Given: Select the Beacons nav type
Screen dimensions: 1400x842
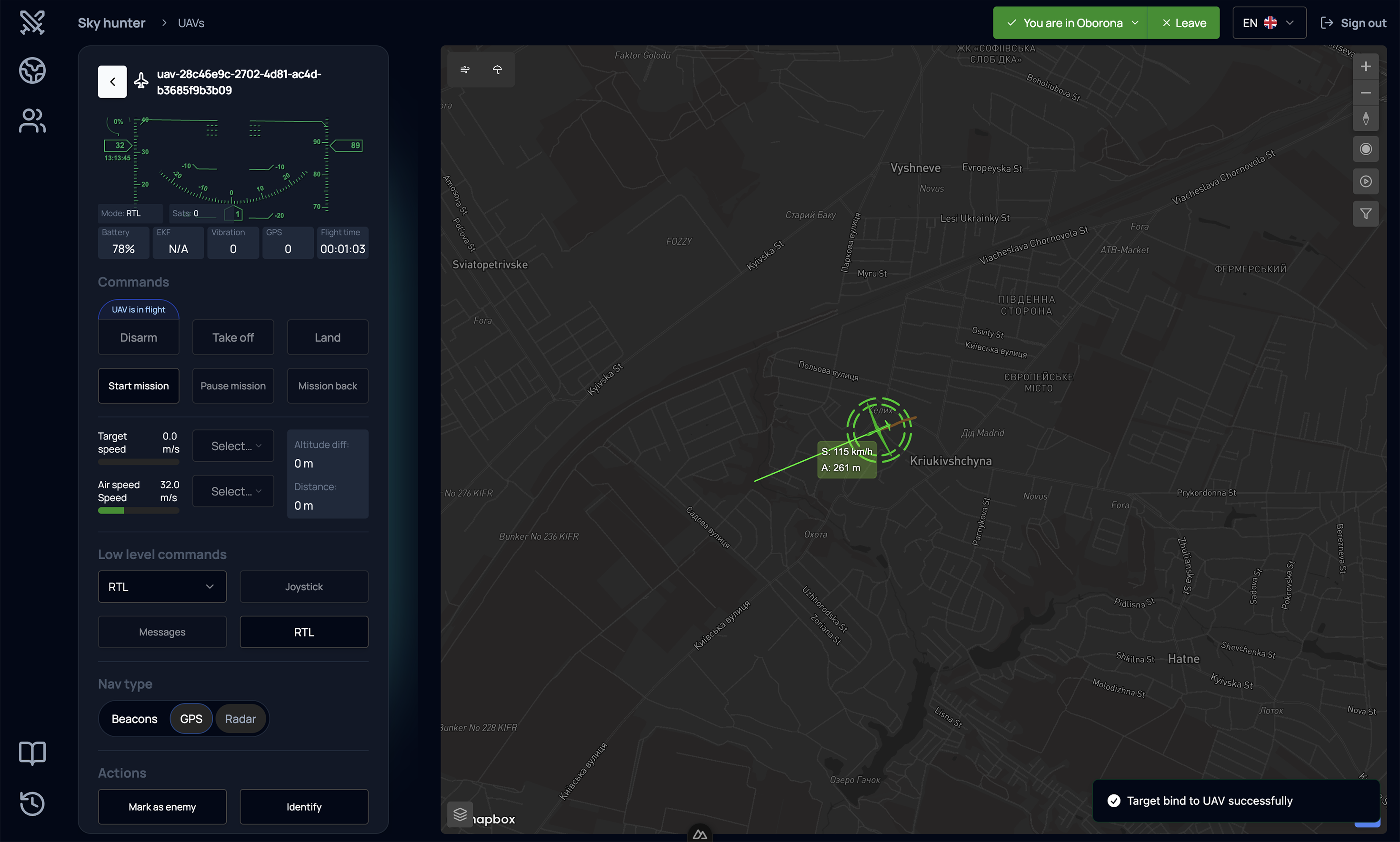Looking at the screenshot, I should [x=134, y=719].
